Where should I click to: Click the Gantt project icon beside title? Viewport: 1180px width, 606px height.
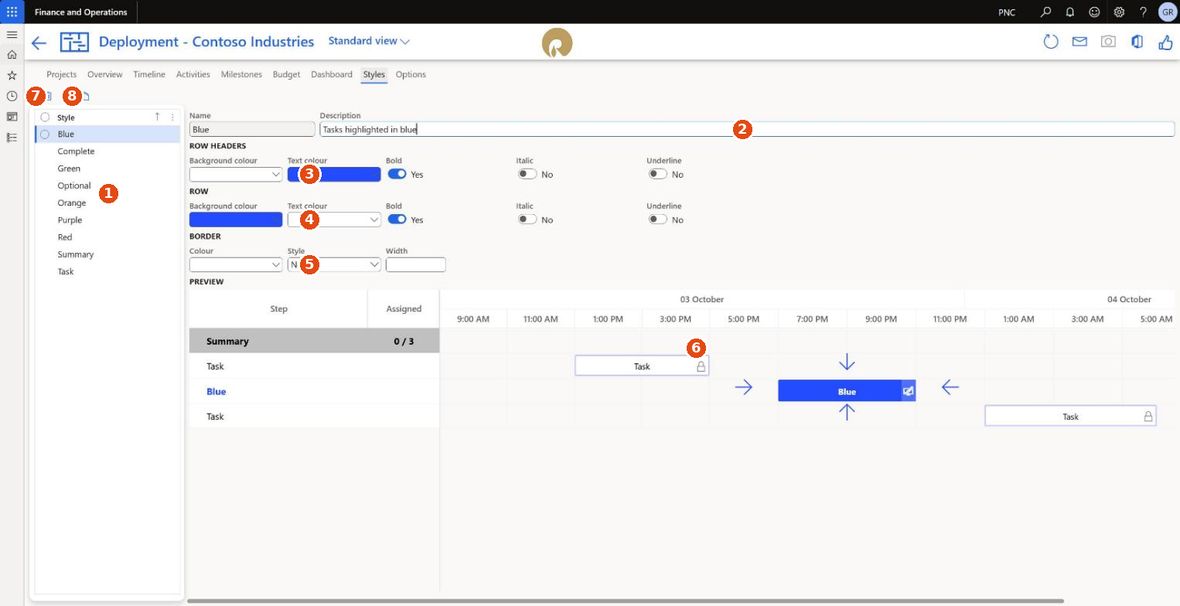click(x=75, y=42)
